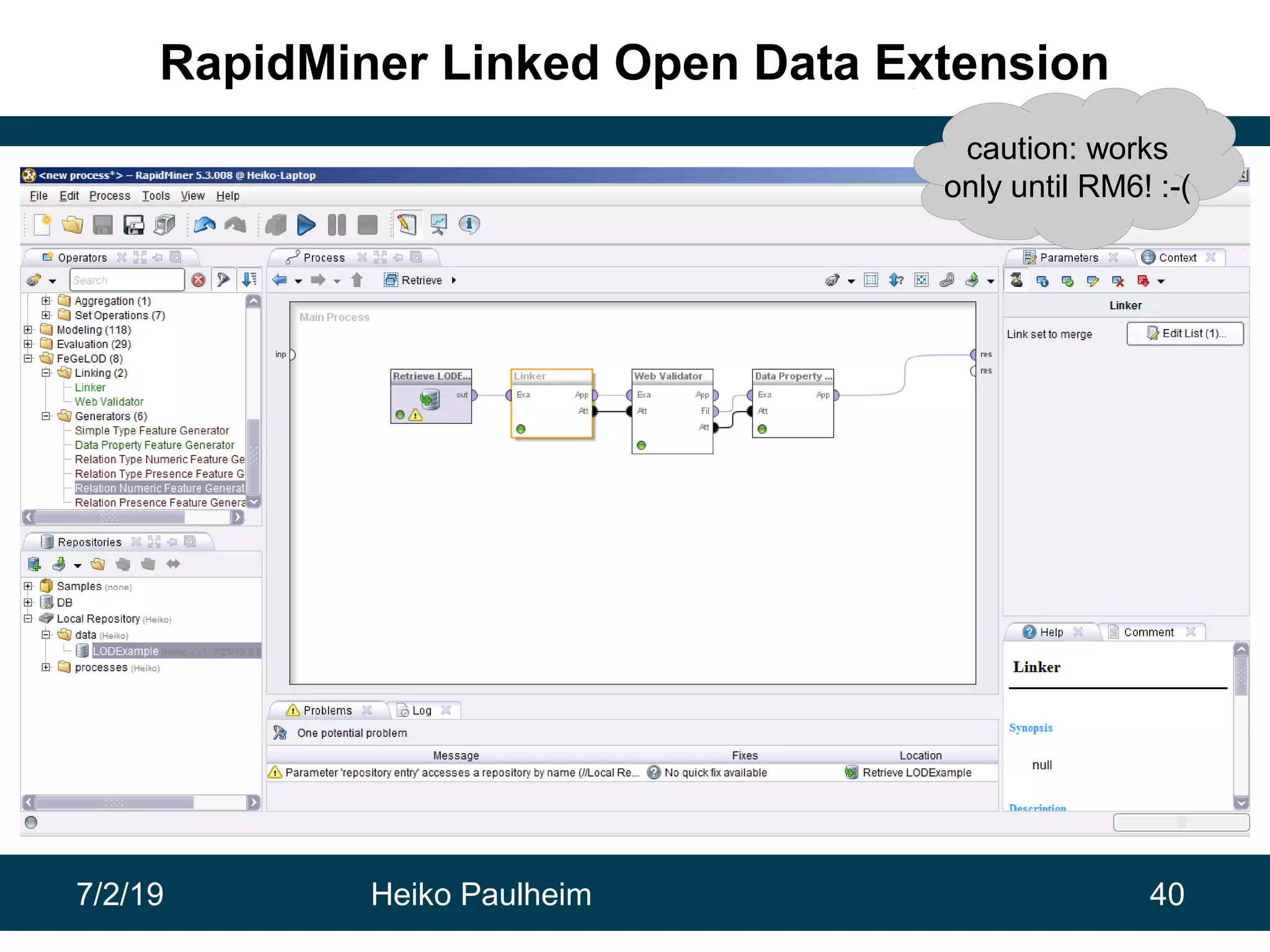Expand the processes folder in Local Repository

click(46, 667)
